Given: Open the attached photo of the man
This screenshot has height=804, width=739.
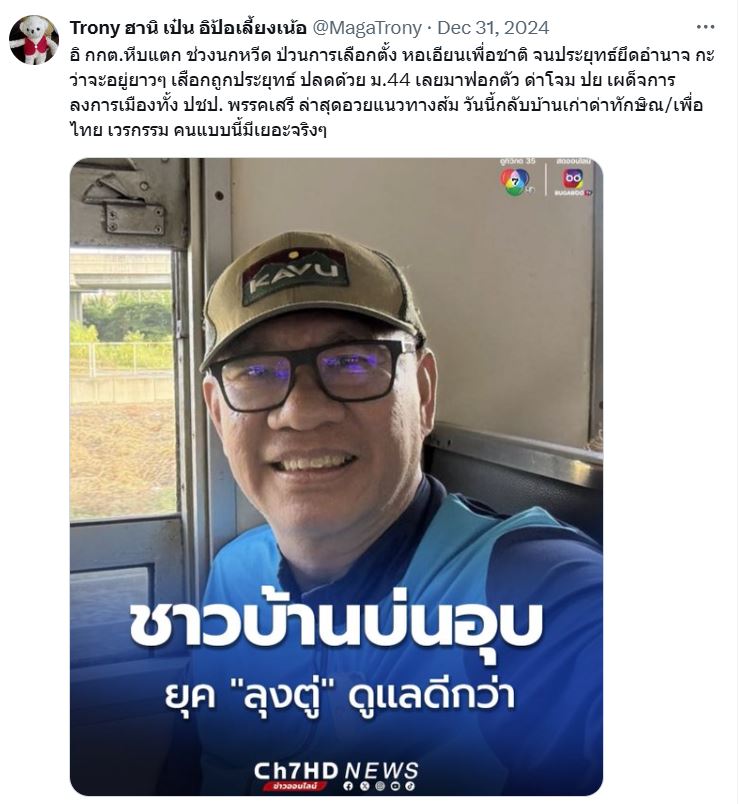Looking at the screenshot, I should pos(336,476).
